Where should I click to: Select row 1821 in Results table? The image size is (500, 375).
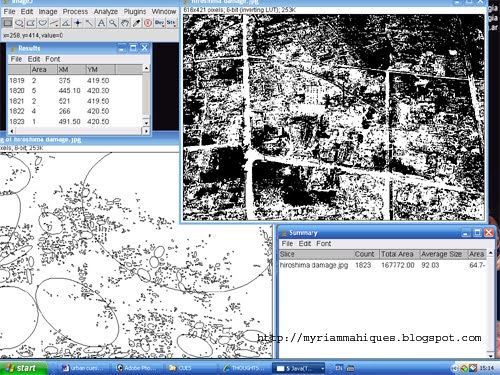pos(75,101)
